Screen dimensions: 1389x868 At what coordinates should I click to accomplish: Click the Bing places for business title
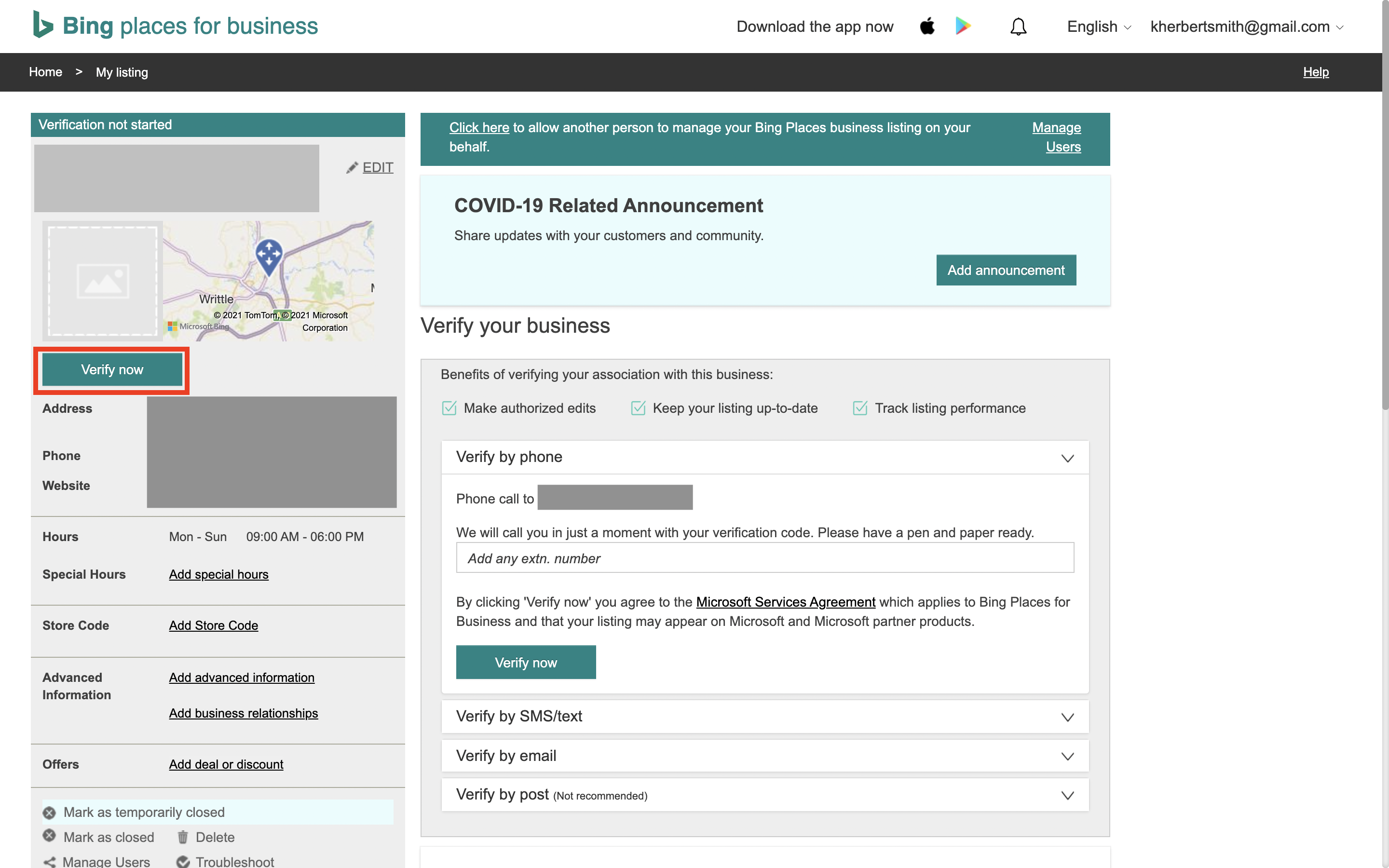point(190,26)
